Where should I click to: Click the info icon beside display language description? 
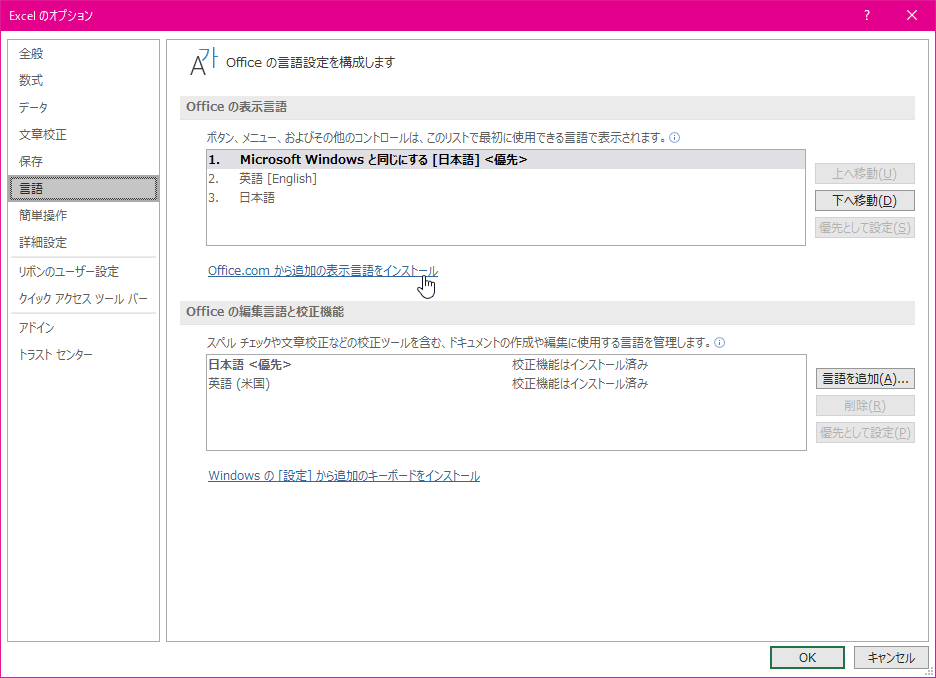point(675,138)
